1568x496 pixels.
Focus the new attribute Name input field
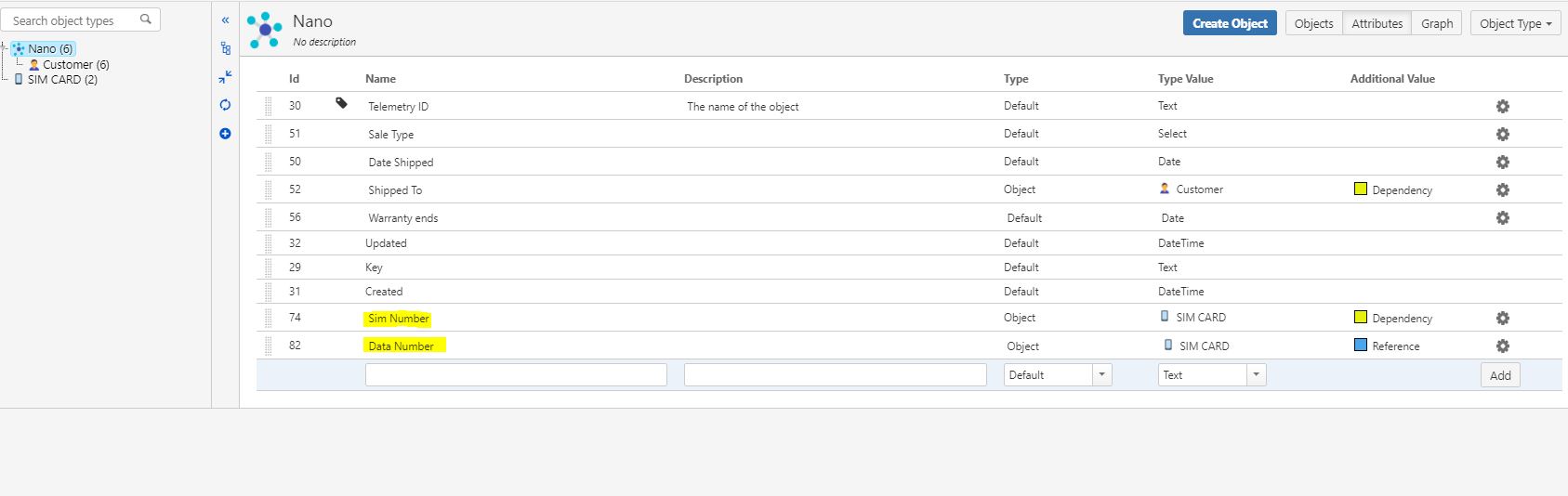point(516,374)
